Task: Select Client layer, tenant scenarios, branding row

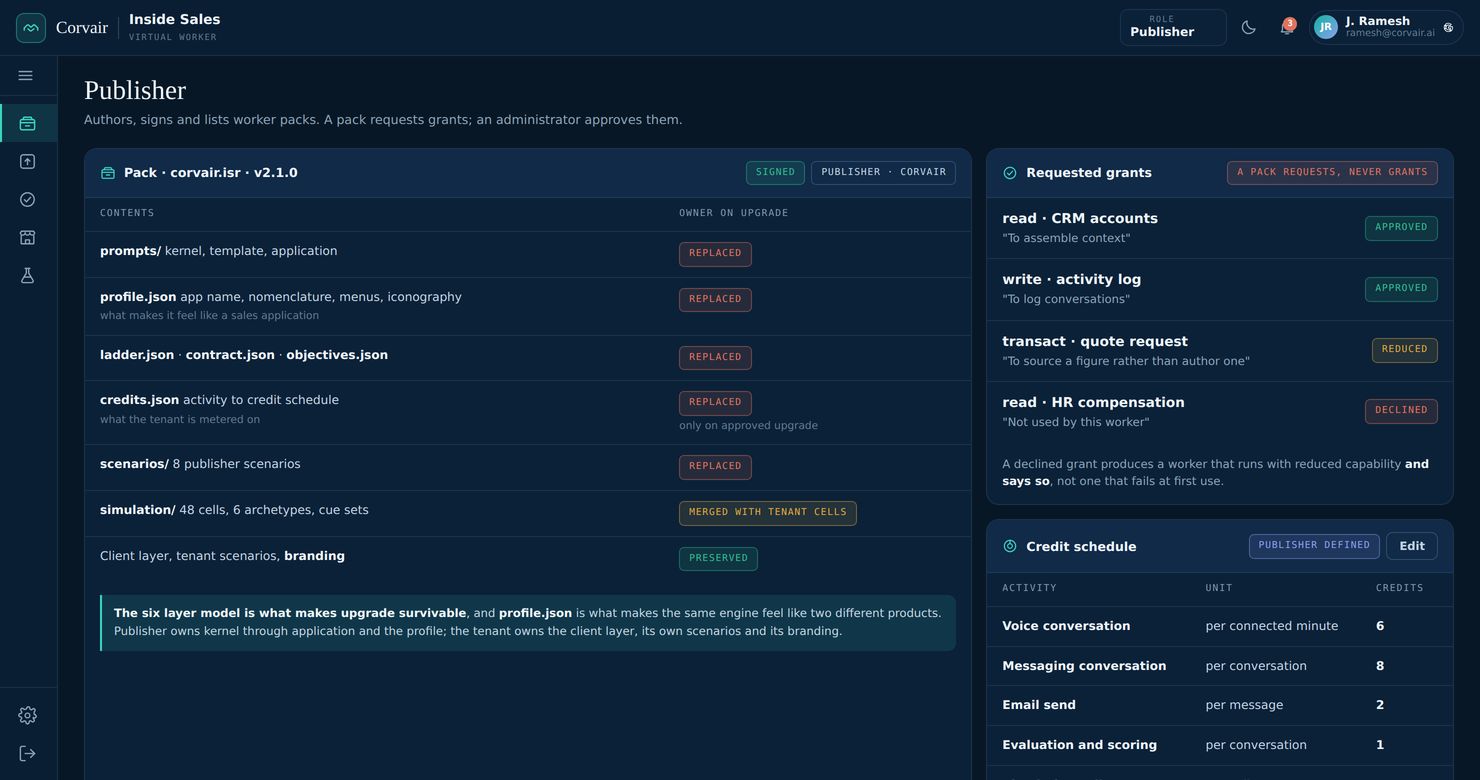Action: [528, 559]
